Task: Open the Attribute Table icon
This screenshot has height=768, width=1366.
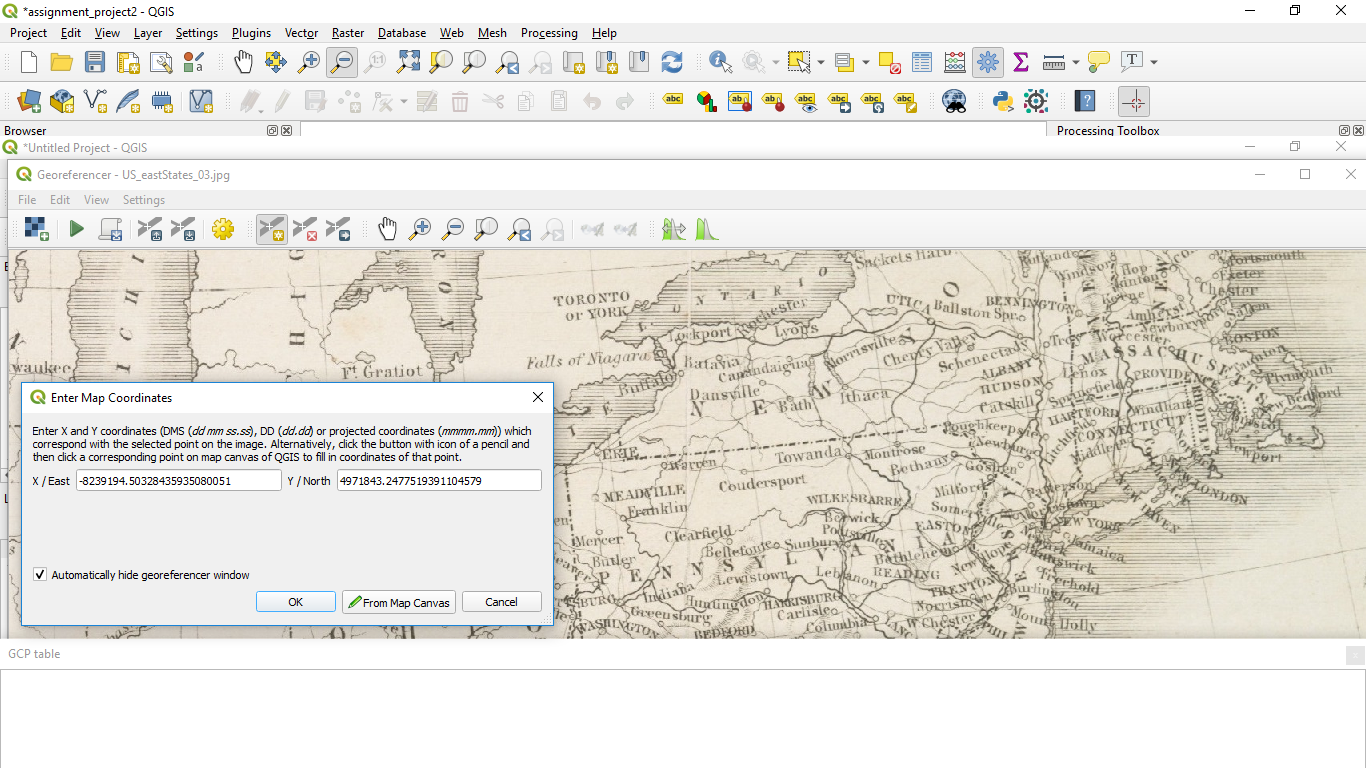Action: (922, 62)
